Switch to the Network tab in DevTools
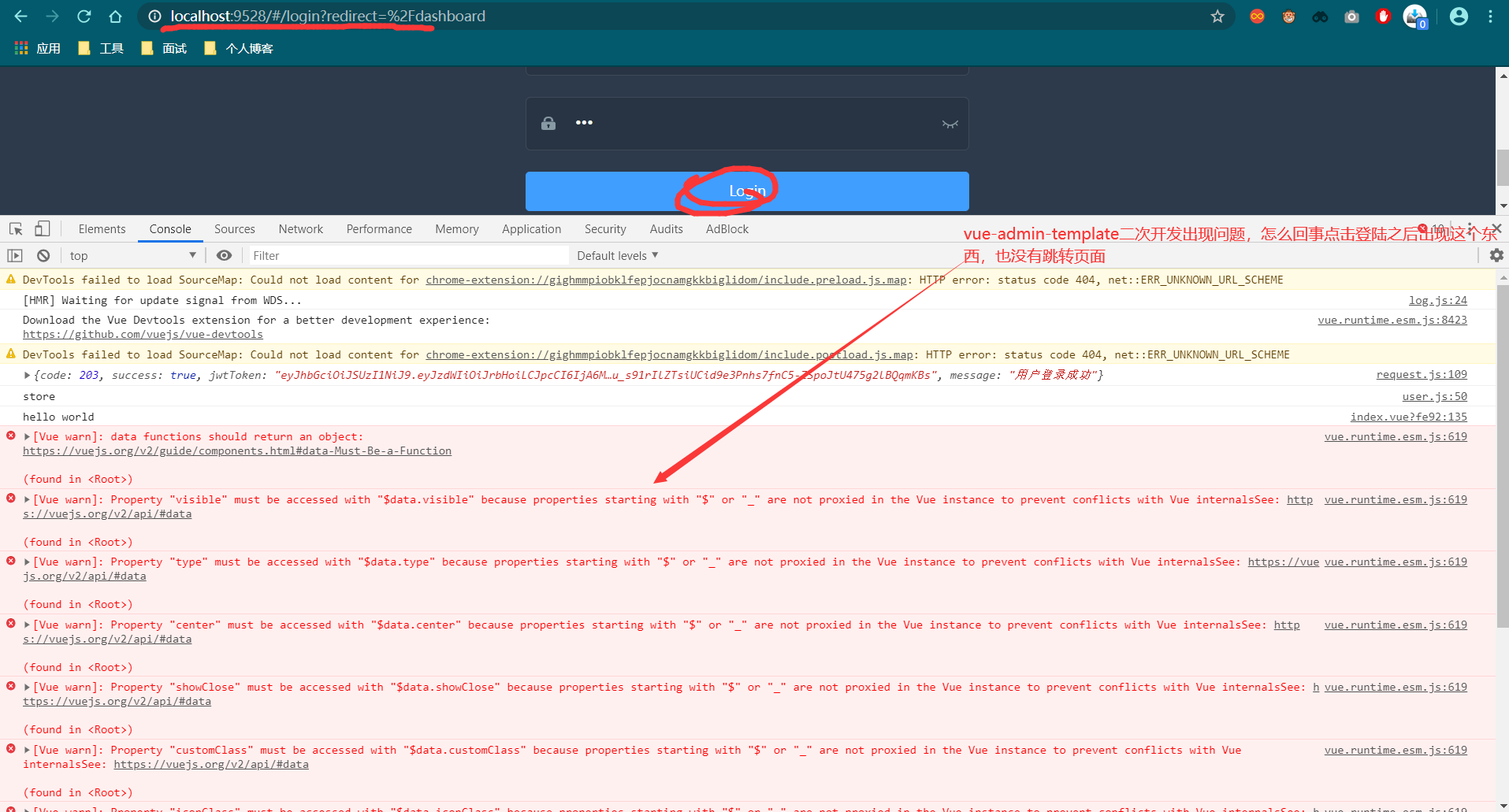Image resolution: width=1509 pixels, height=812 pixels. tap(300, 228)
